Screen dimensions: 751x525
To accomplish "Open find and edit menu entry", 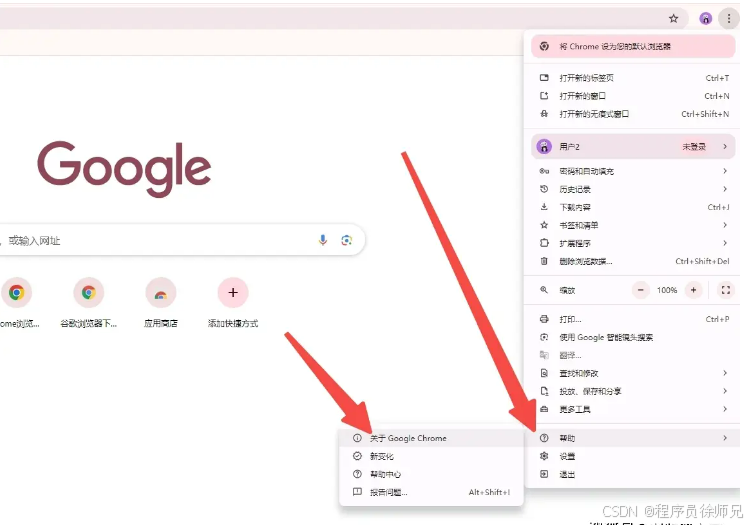I will (633, 373).
